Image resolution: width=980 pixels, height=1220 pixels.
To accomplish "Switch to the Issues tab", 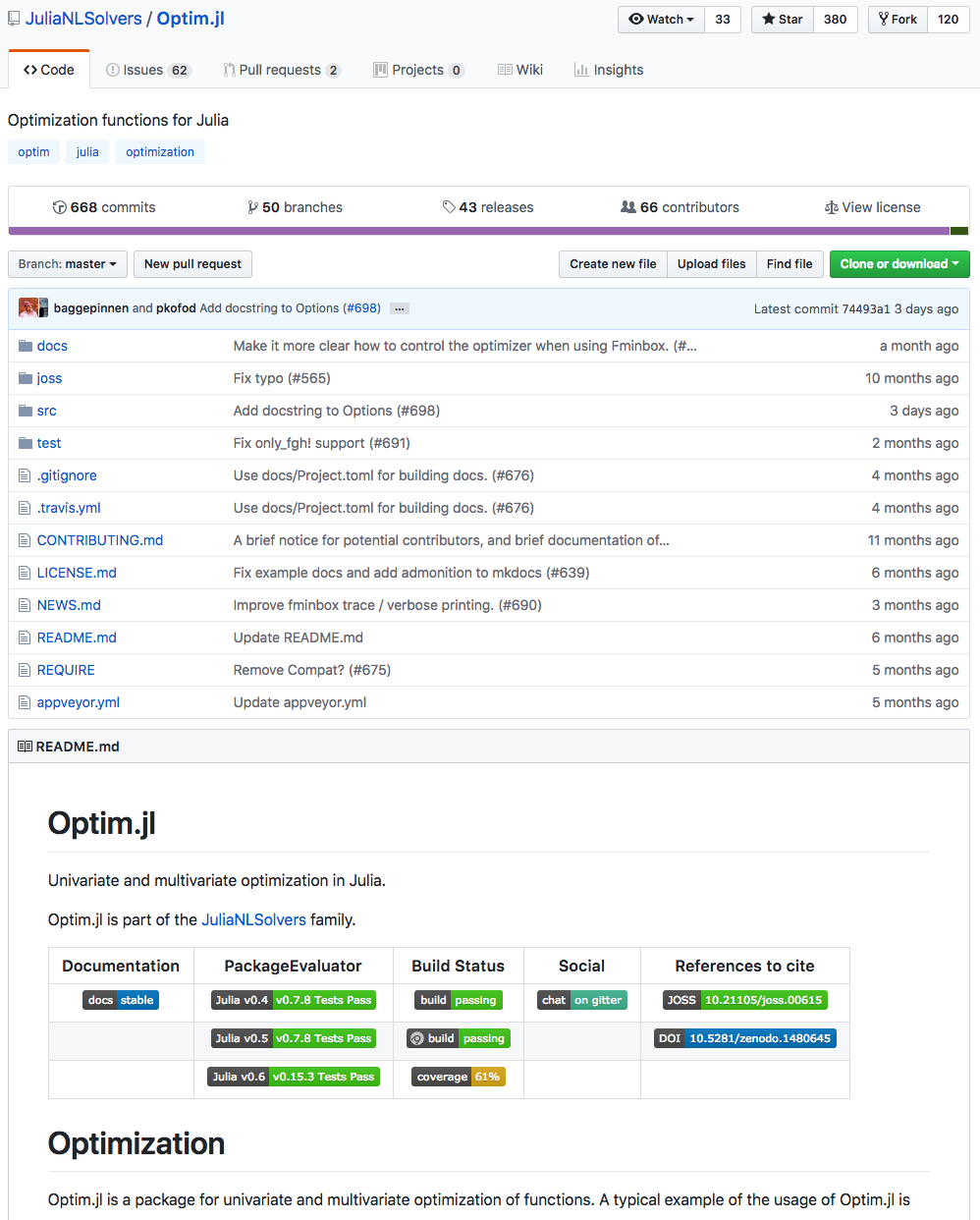I will [147, 70].
